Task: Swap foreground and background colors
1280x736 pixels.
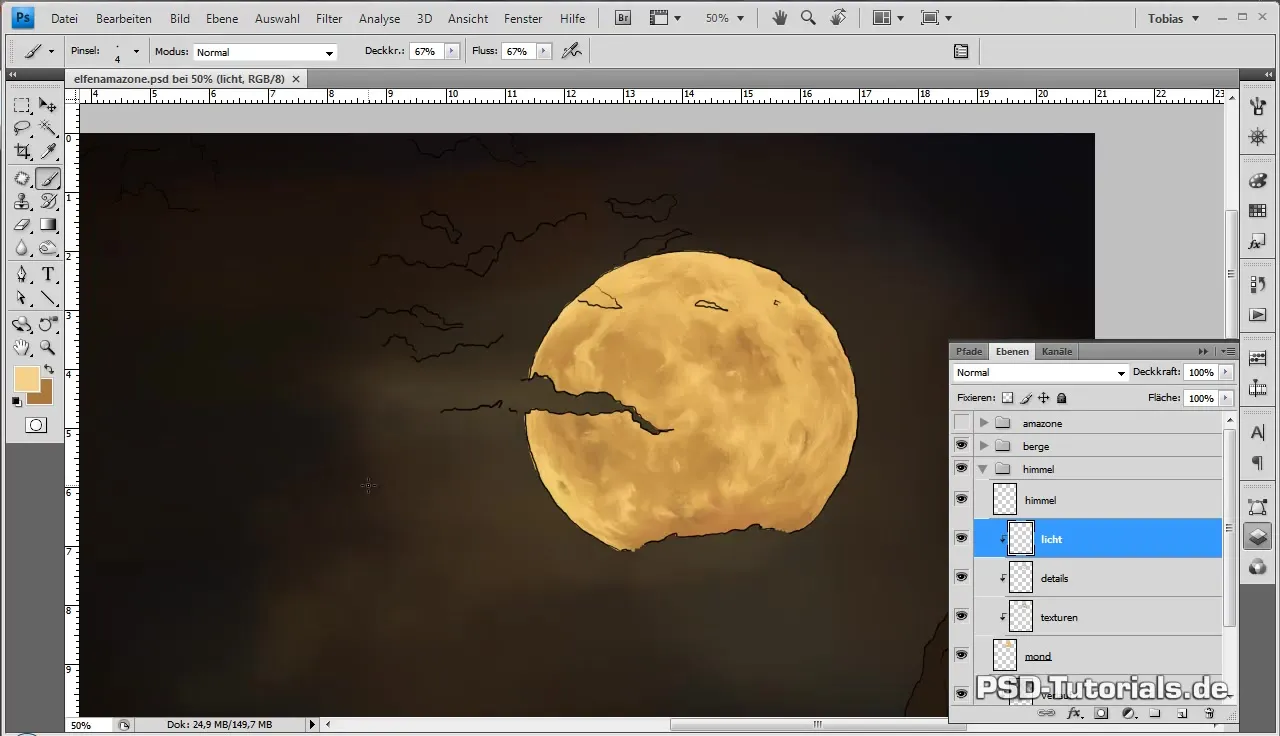Action: tap(48, 370)
